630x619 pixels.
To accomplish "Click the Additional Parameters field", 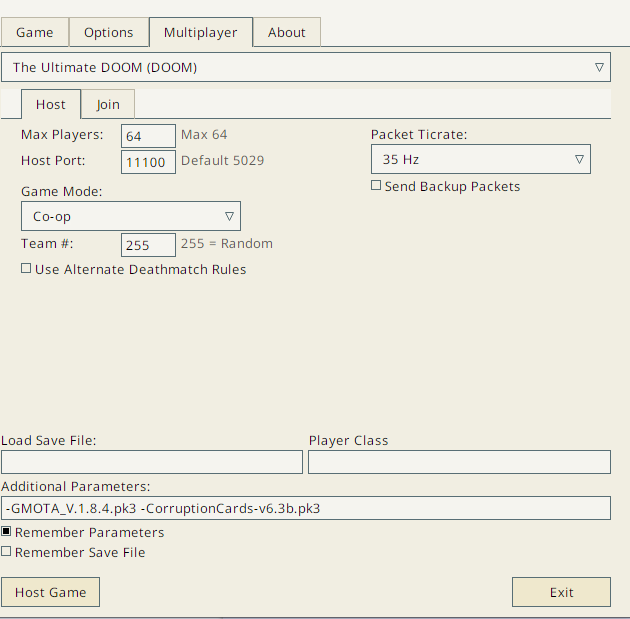I will [x=306, y=508].
